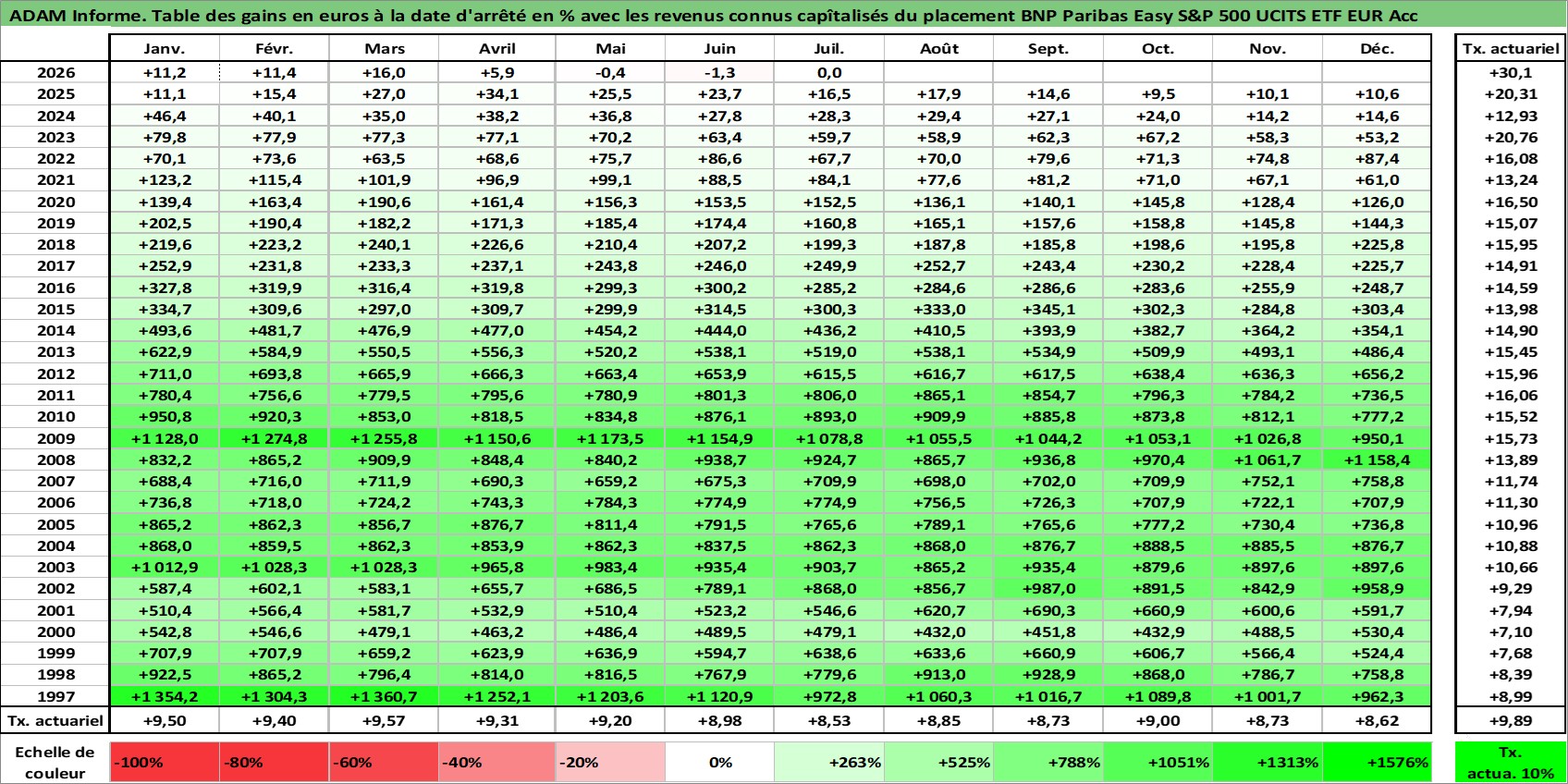Select the 2009 year row label

click(x=55, y=438)
